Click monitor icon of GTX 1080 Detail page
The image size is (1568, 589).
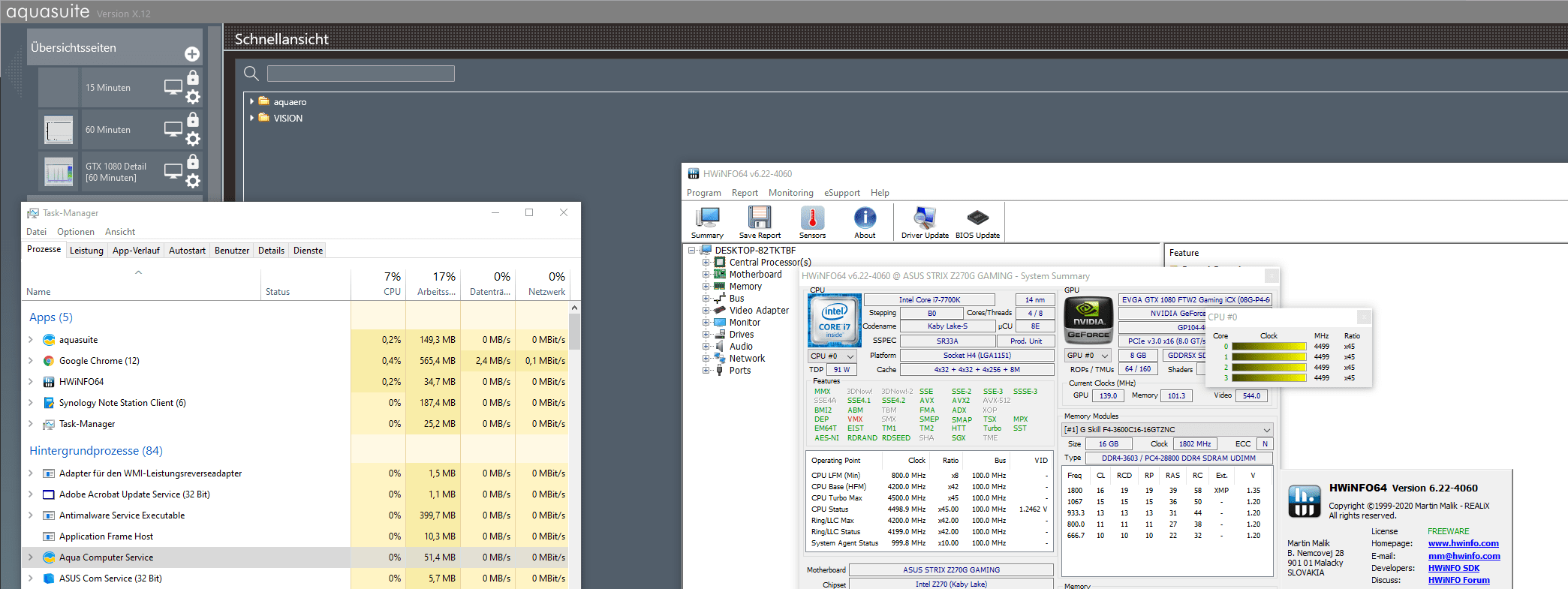[x=173, y=171]
